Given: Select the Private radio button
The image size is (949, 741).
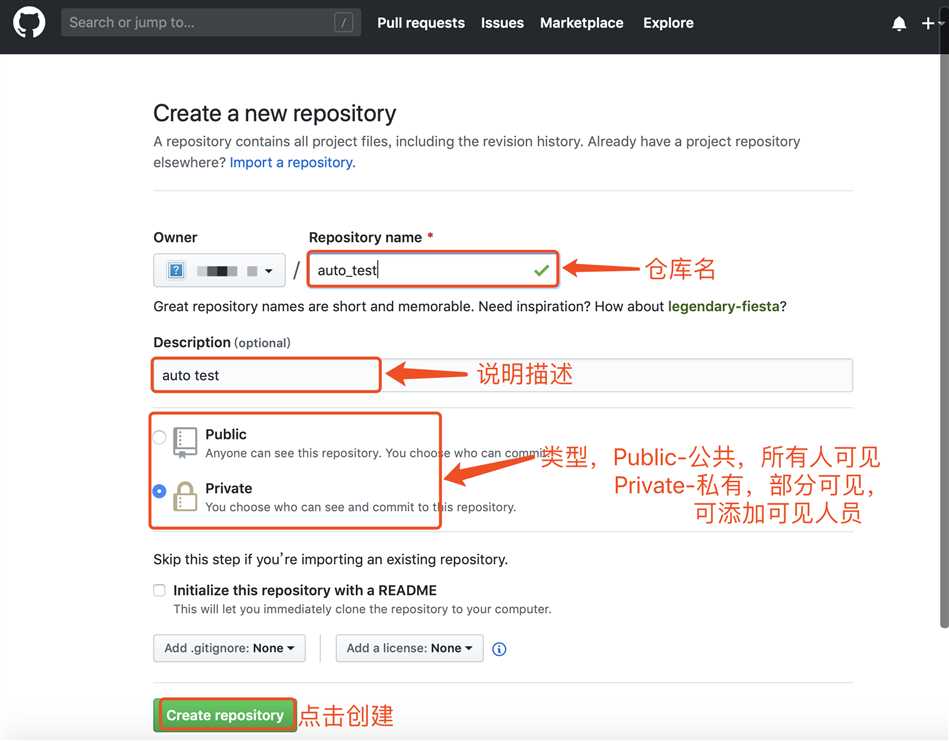Looking at the screenshot, I should (159, 491).
